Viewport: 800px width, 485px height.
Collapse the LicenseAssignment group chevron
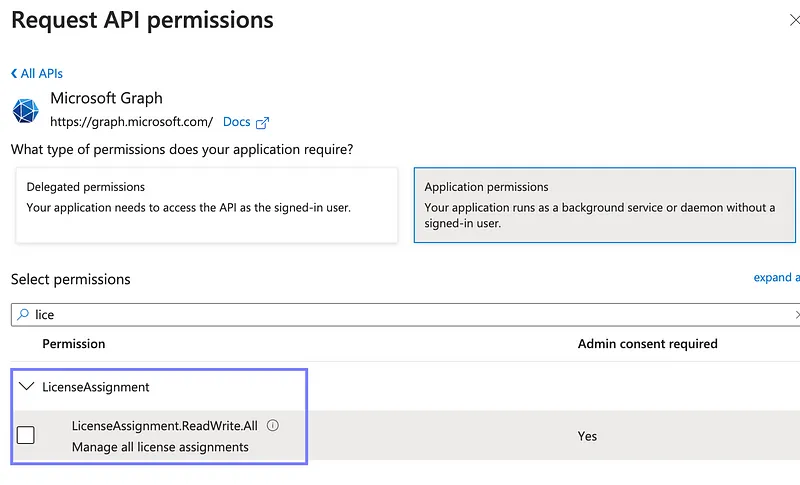pyautogui.click(x=27, y=386)
